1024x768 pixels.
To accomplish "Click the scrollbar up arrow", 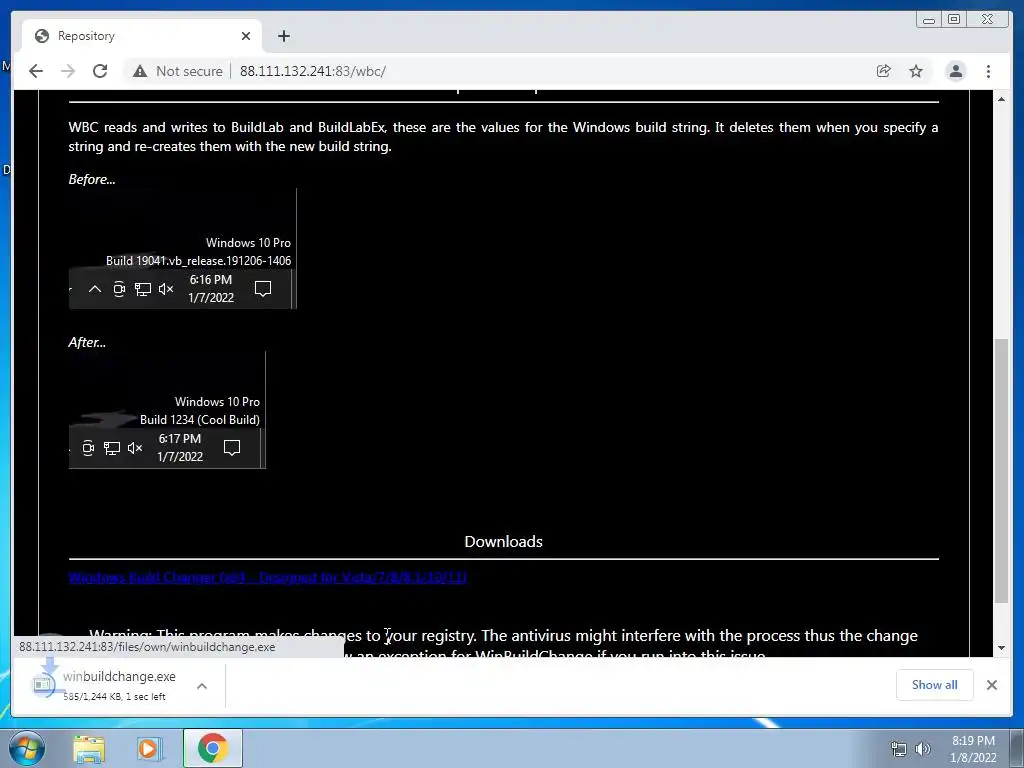I will pyautogui.click(x=1001, y=99).
